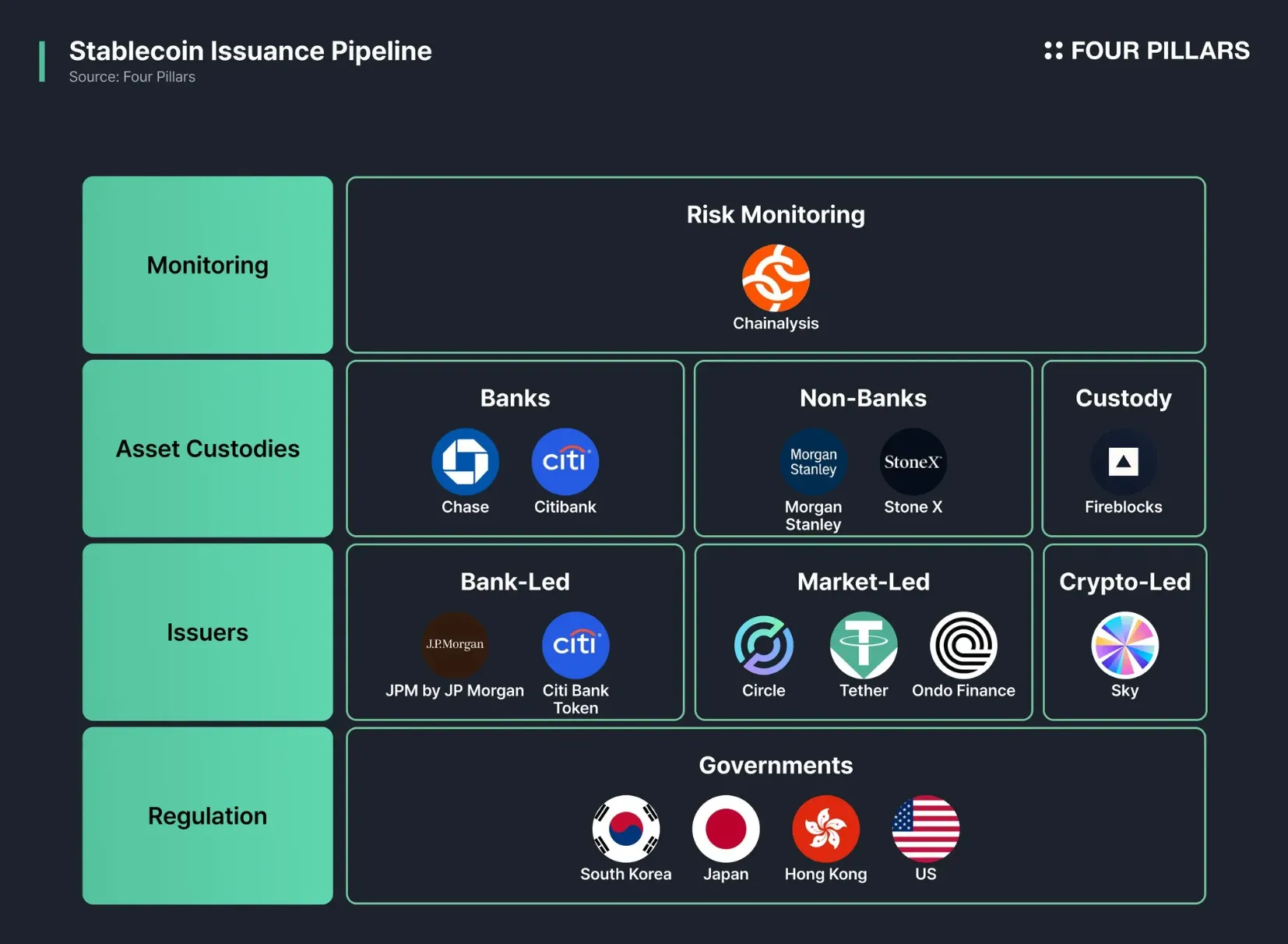Click the Crypto-Led heading
The height and width of the screenshot is (944, 1288).
click(x=1124, y=583)
